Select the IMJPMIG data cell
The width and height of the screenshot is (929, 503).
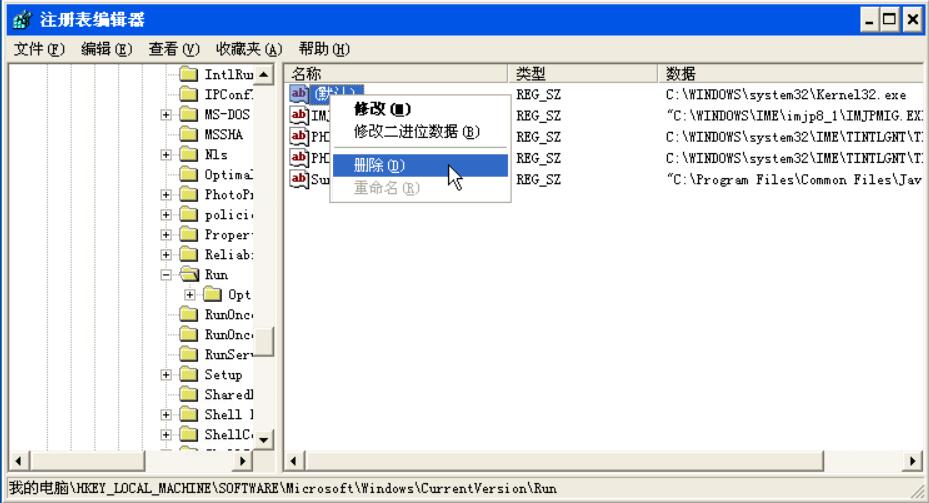pyautogui.click(x=794, y=116)
